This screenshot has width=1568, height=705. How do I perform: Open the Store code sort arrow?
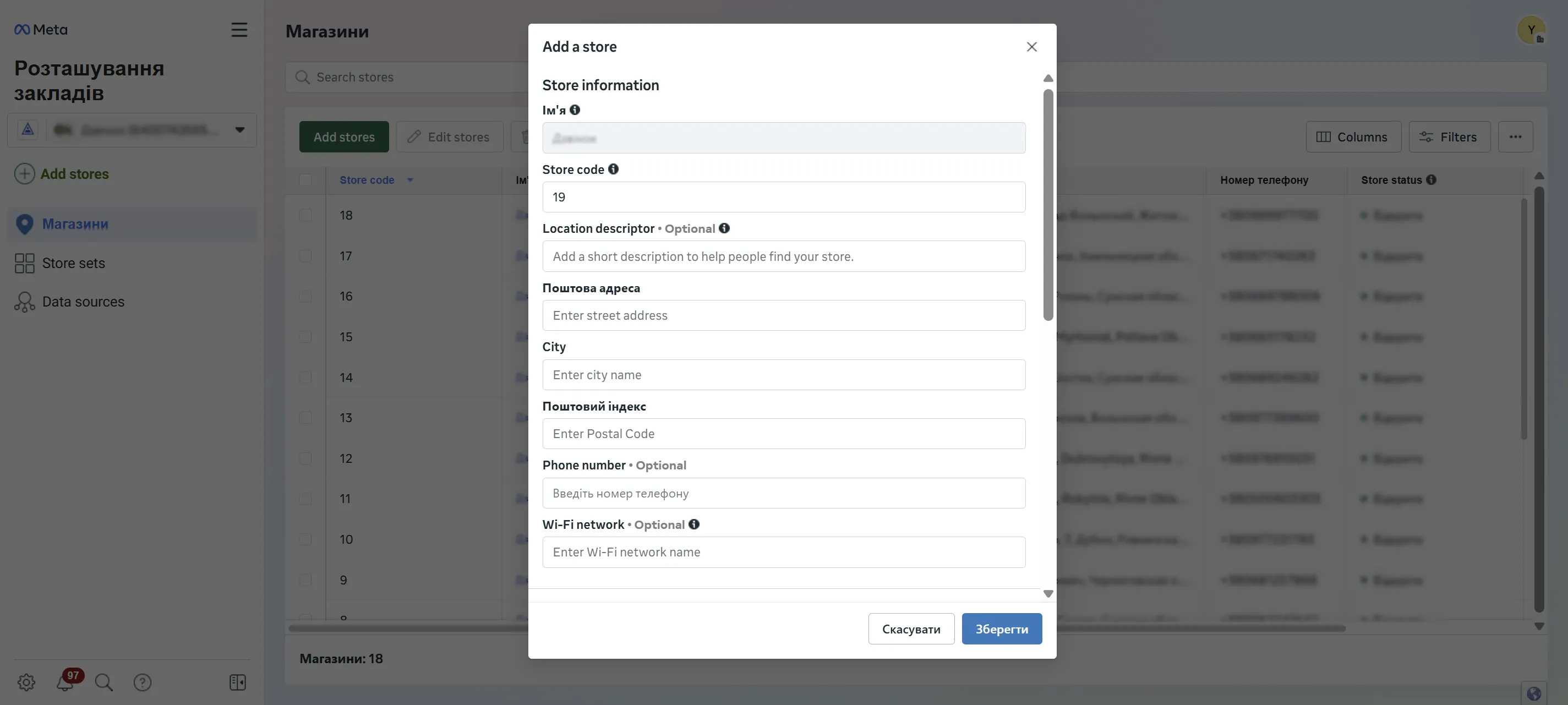click(410, 180)
